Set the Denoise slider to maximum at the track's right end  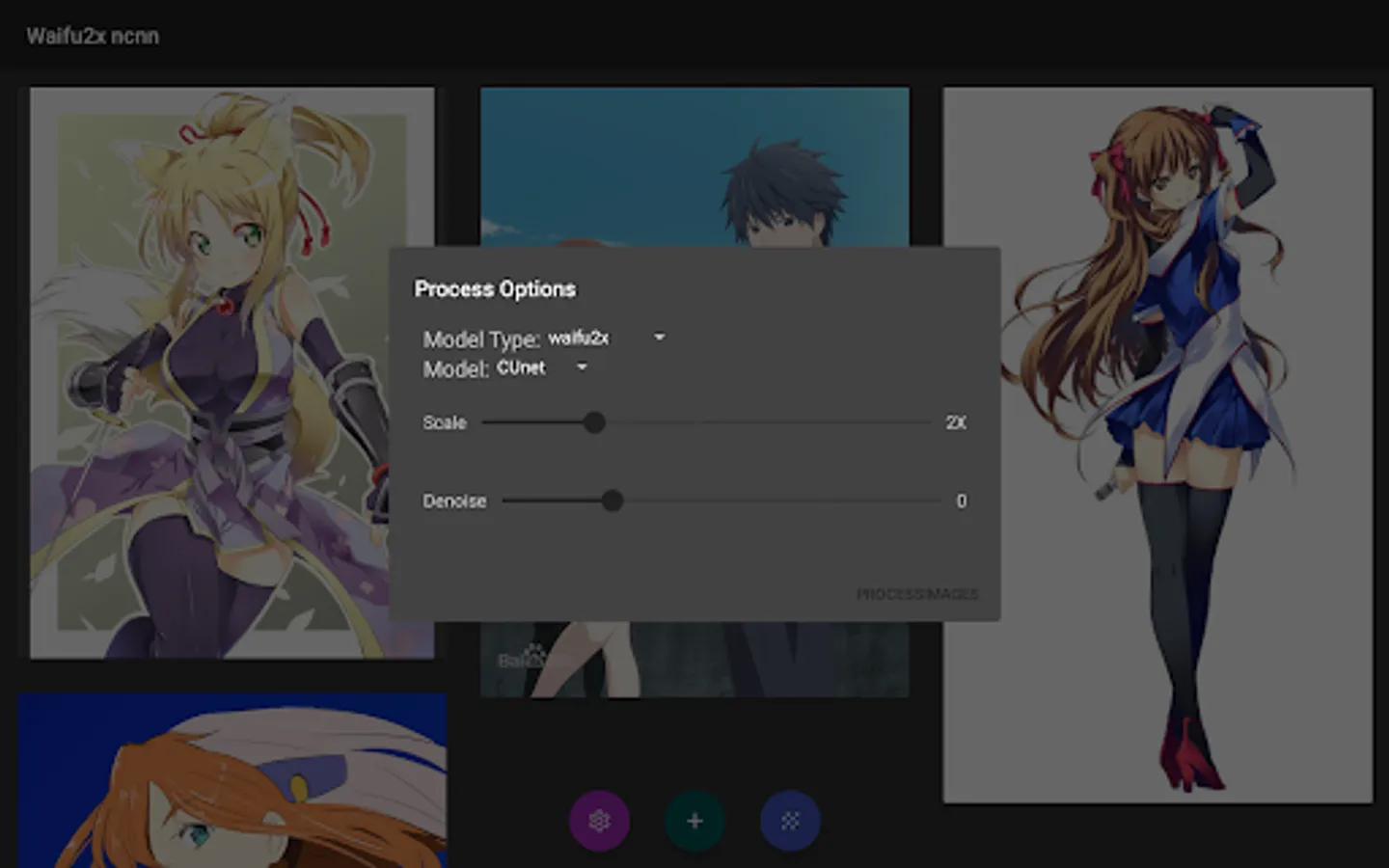pyautogui.click(x=940, y=501)
